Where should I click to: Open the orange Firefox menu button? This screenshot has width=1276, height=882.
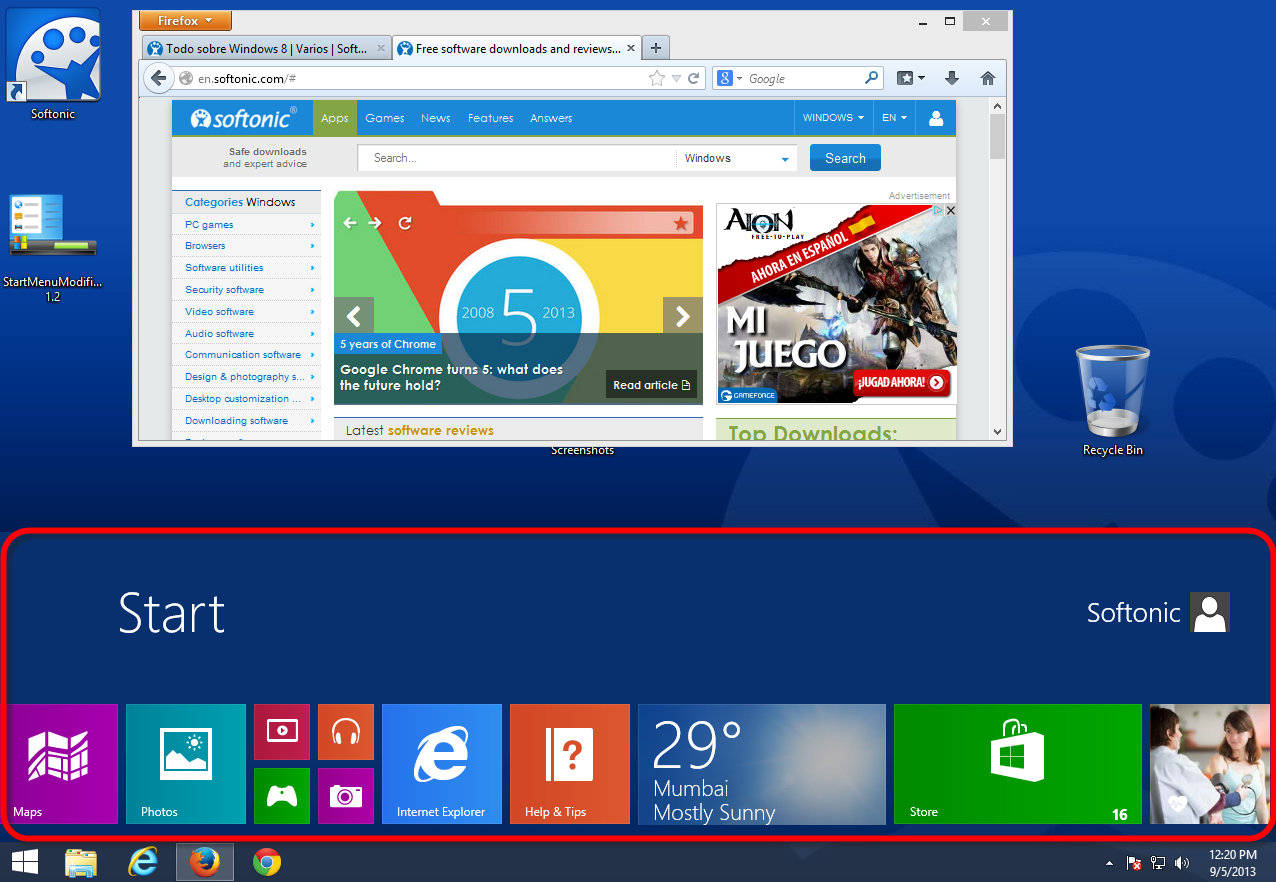185,21
